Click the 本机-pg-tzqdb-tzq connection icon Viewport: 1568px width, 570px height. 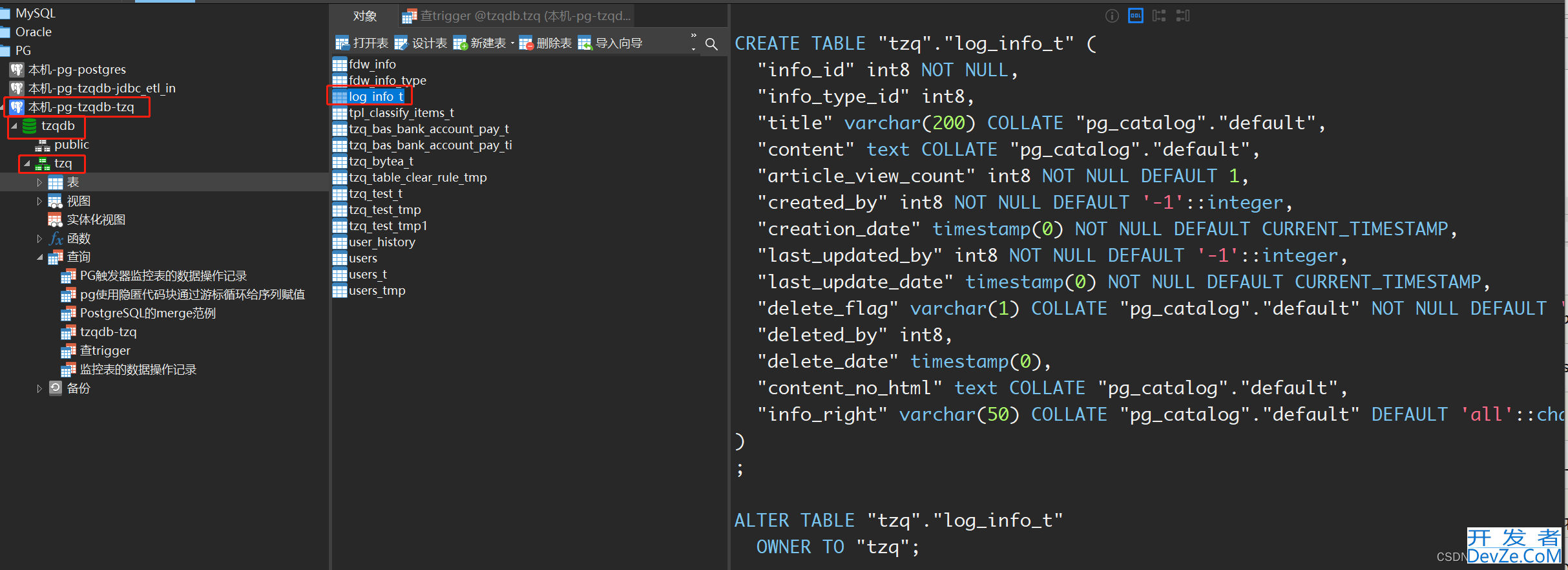[x=17, y=107]
